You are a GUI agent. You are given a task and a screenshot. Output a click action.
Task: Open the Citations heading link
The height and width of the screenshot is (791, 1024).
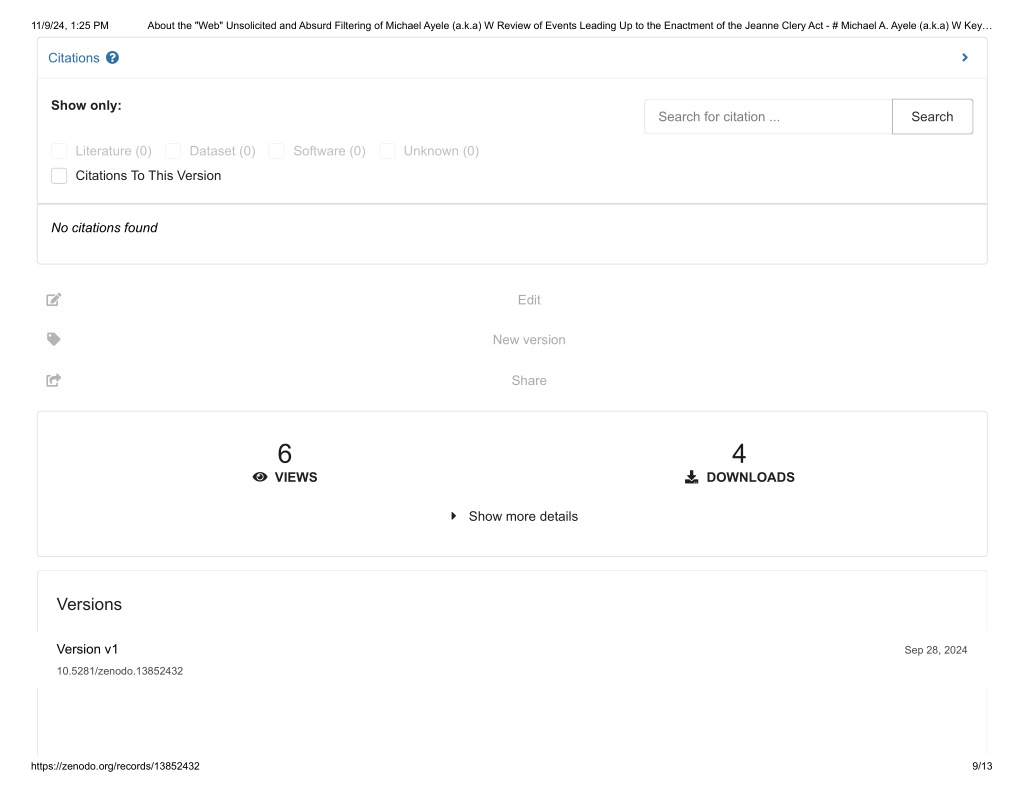(74, 58)
